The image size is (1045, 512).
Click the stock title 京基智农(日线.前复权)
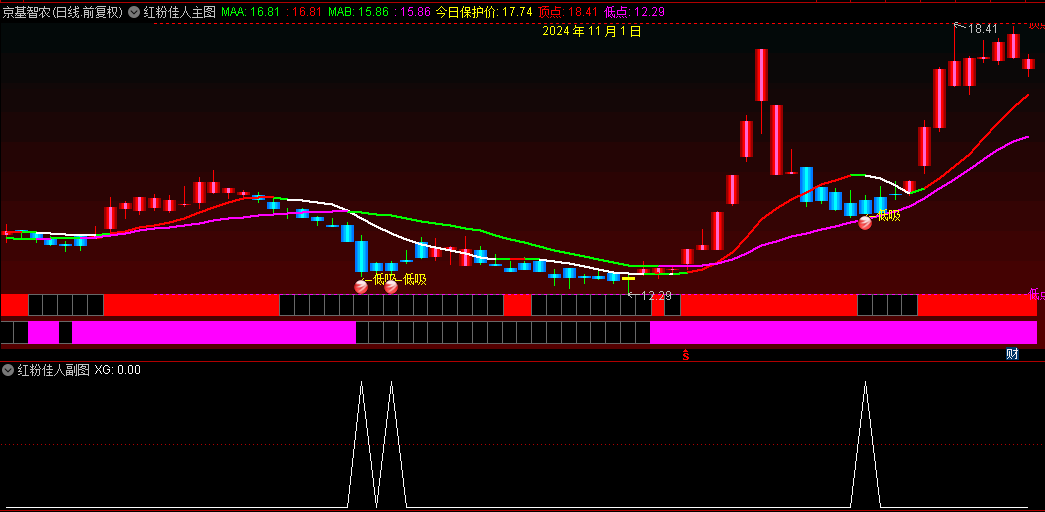point(63,11)
